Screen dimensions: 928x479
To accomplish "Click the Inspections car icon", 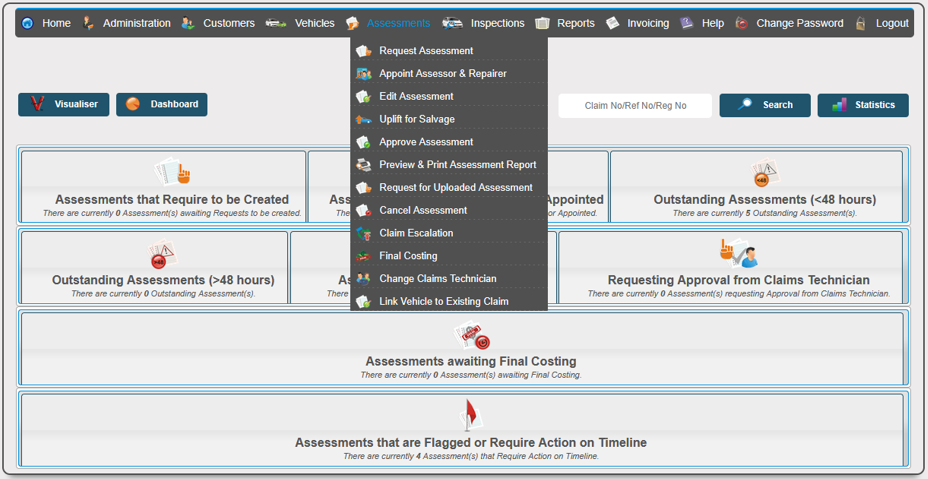I will (453, 23).
